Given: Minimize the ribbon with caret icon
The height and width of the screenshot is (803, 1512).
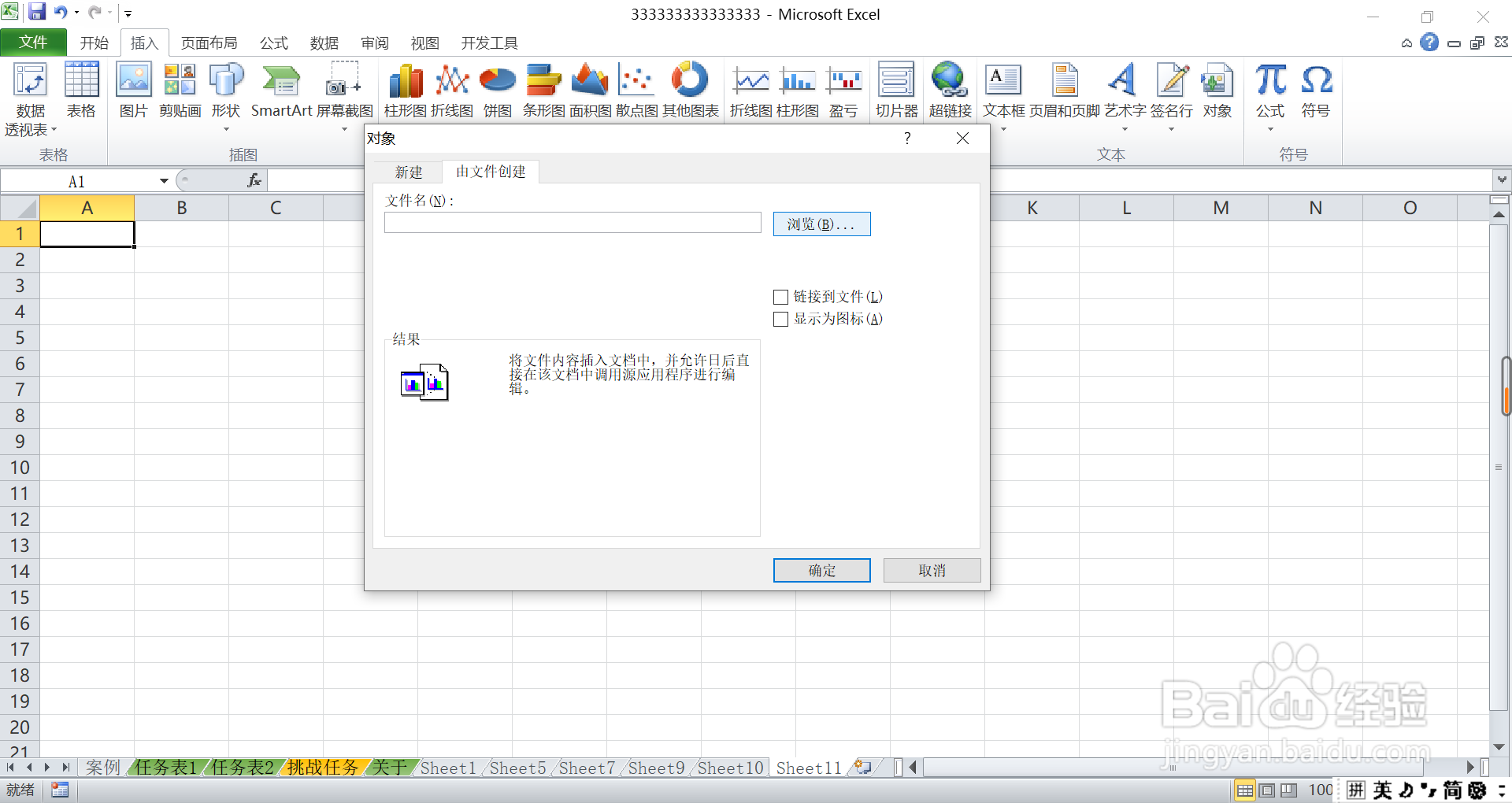Looking at the screenshot, I should point(1406,43).
